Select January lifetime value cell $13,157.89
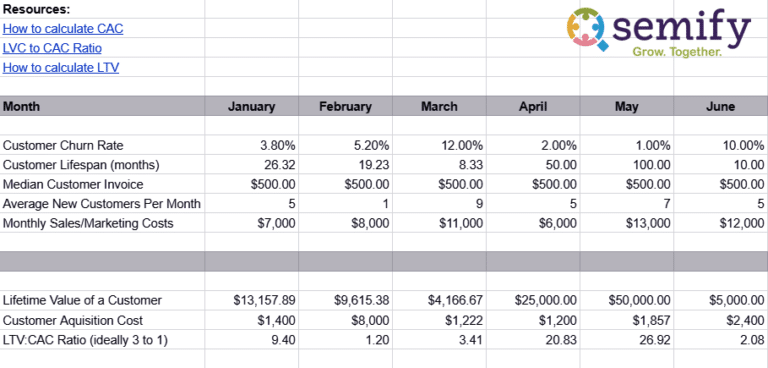 (252, 300)
